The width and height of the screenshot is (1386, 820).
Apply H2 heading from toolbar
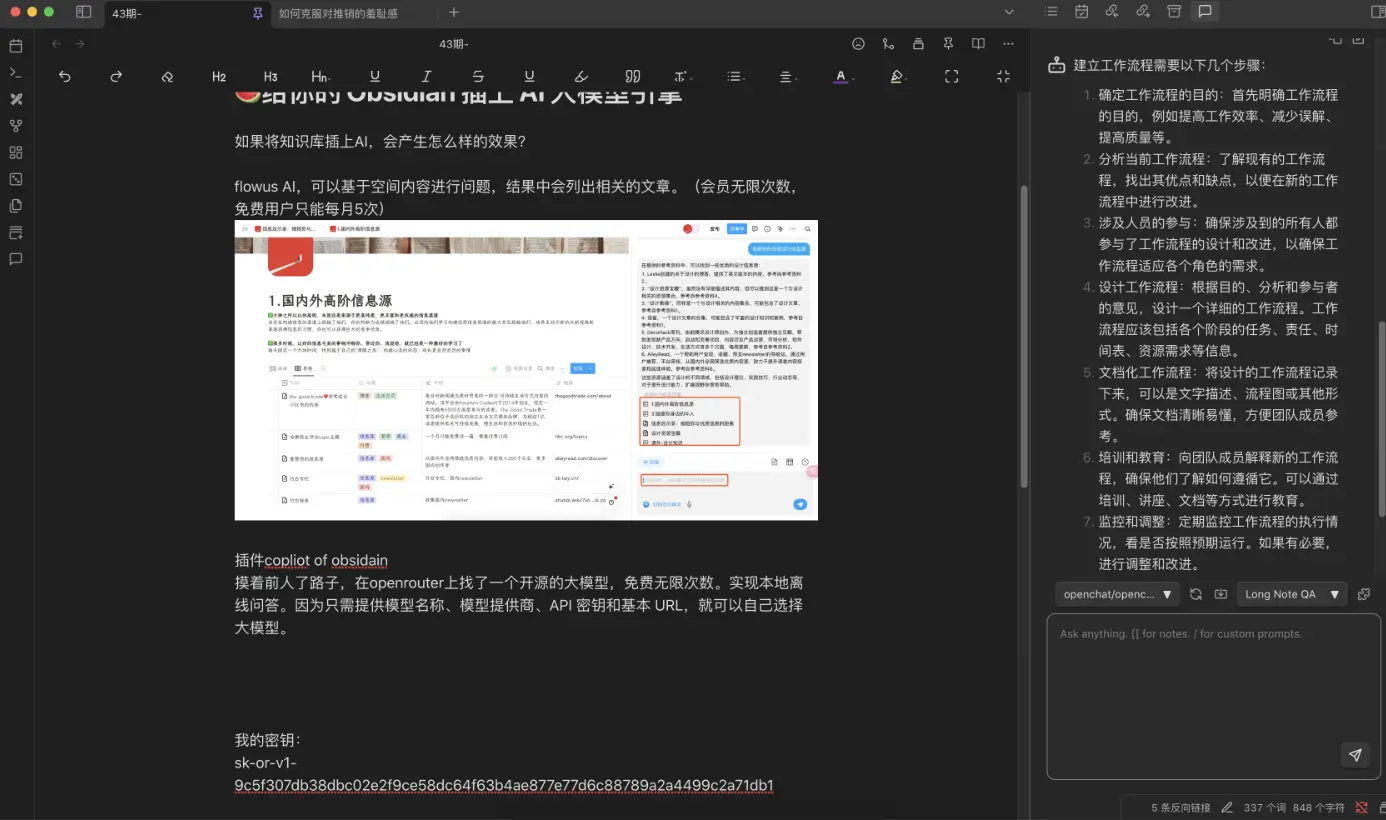pos(219,77)
